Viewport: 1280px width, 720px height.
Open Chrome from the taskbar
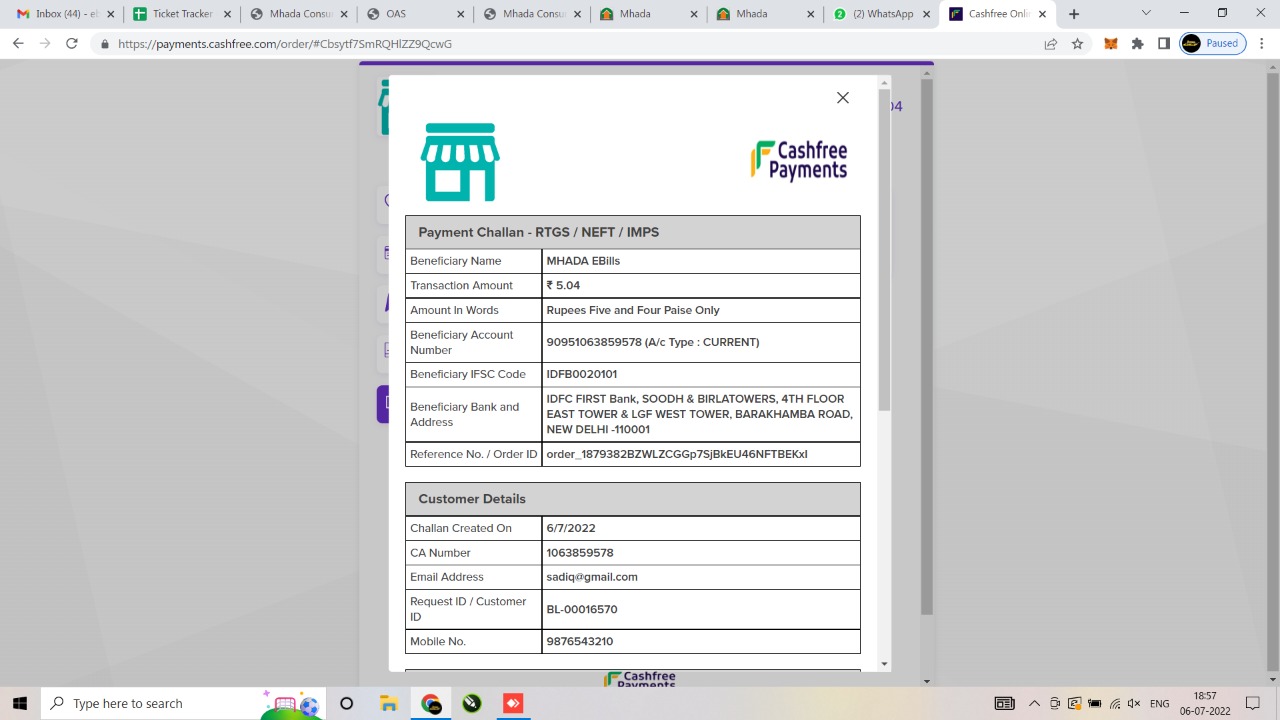(431, 703)
